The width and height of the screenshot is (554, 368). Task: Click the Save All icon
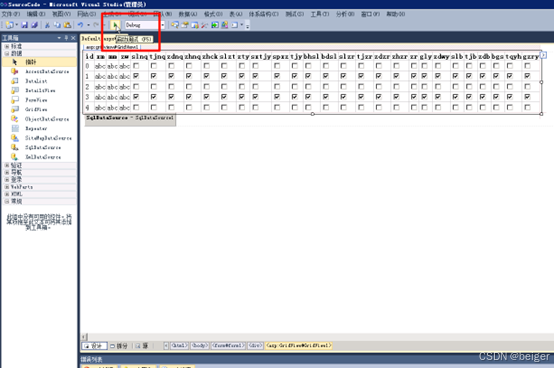coord(34,25)
